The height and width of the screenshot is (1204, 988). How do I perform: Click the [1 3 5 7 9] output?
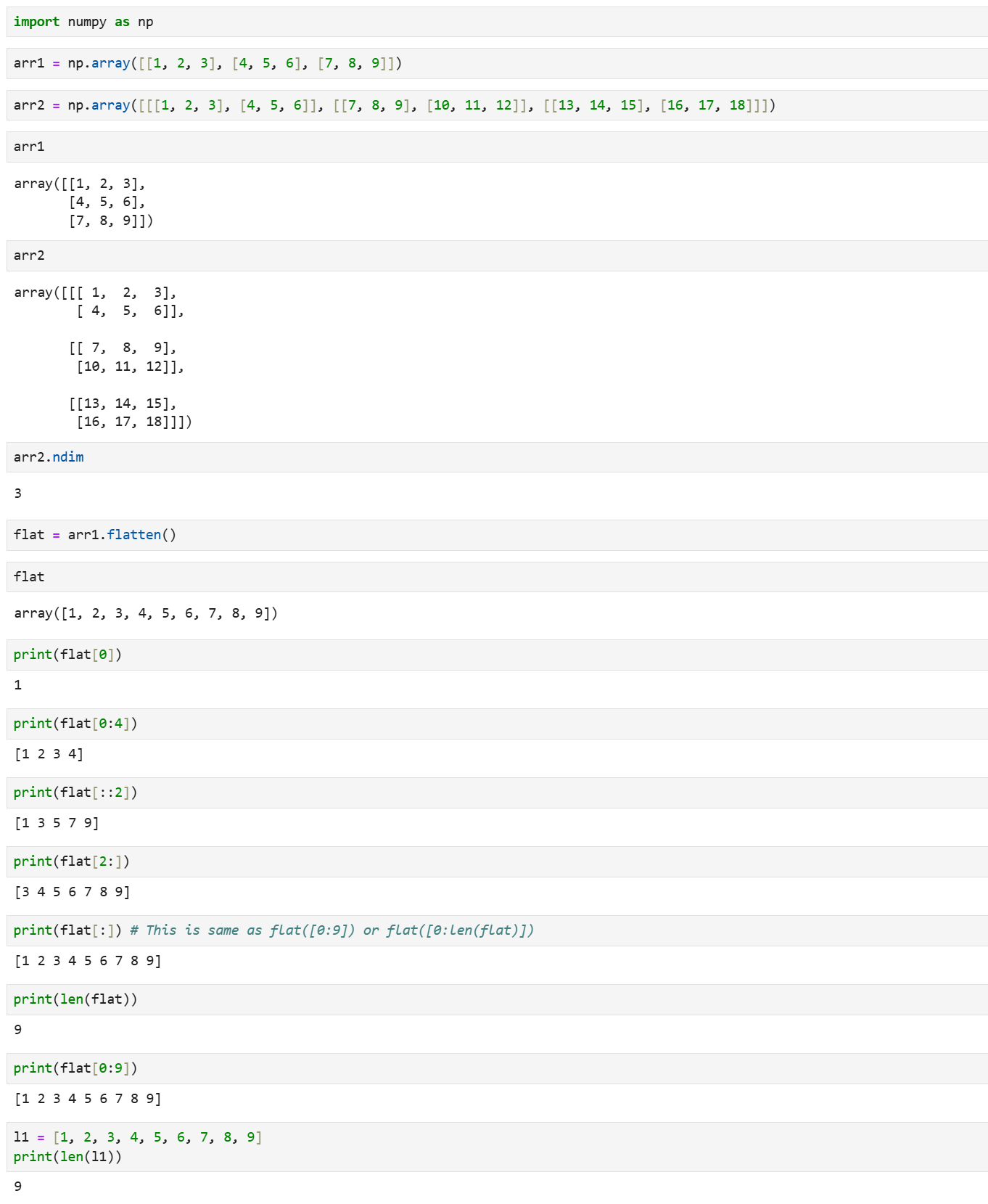pyautogui.click(x=57, y=823)
